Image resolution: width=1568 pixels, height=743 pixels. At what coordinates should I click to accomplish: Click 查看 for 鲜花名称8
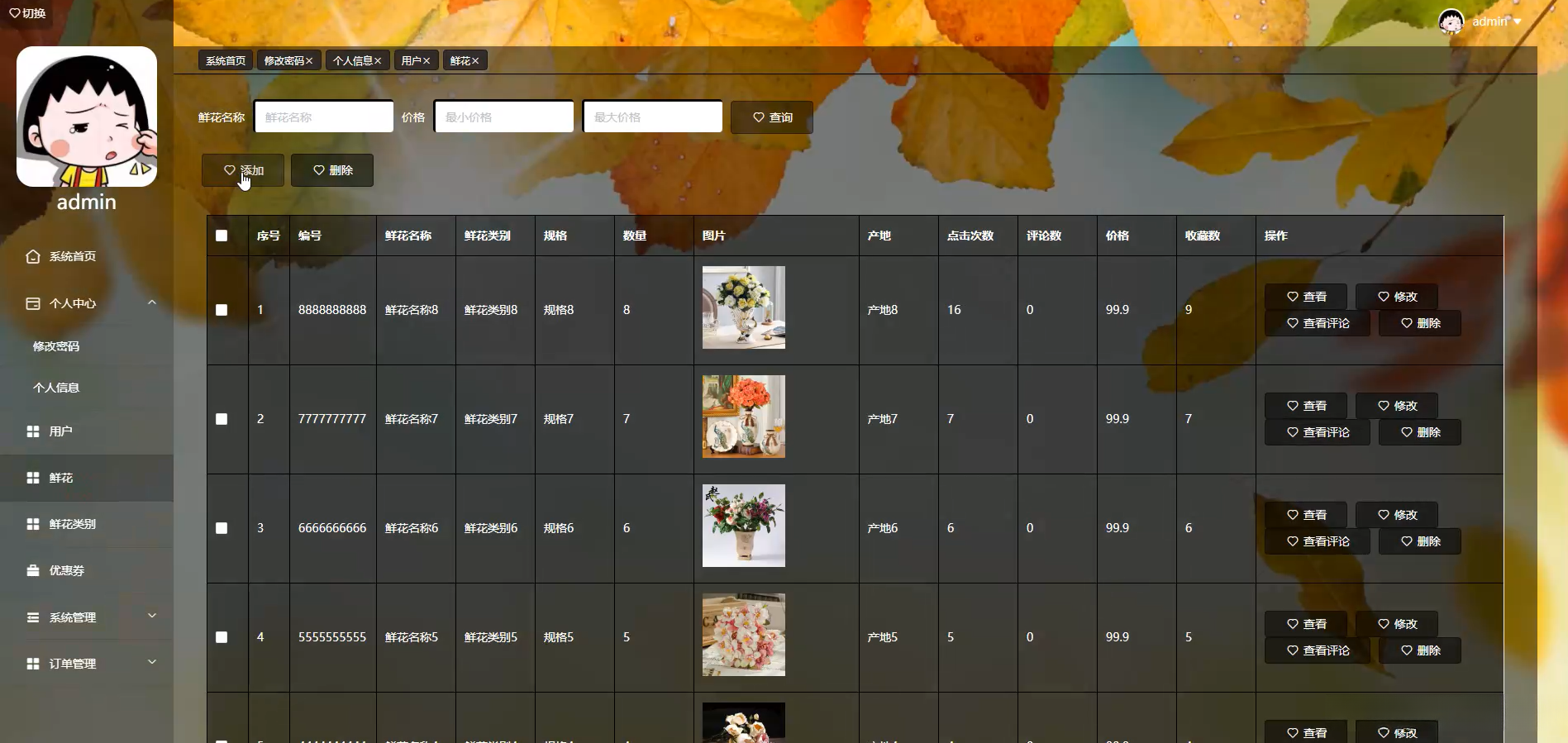coord(1306,297)
